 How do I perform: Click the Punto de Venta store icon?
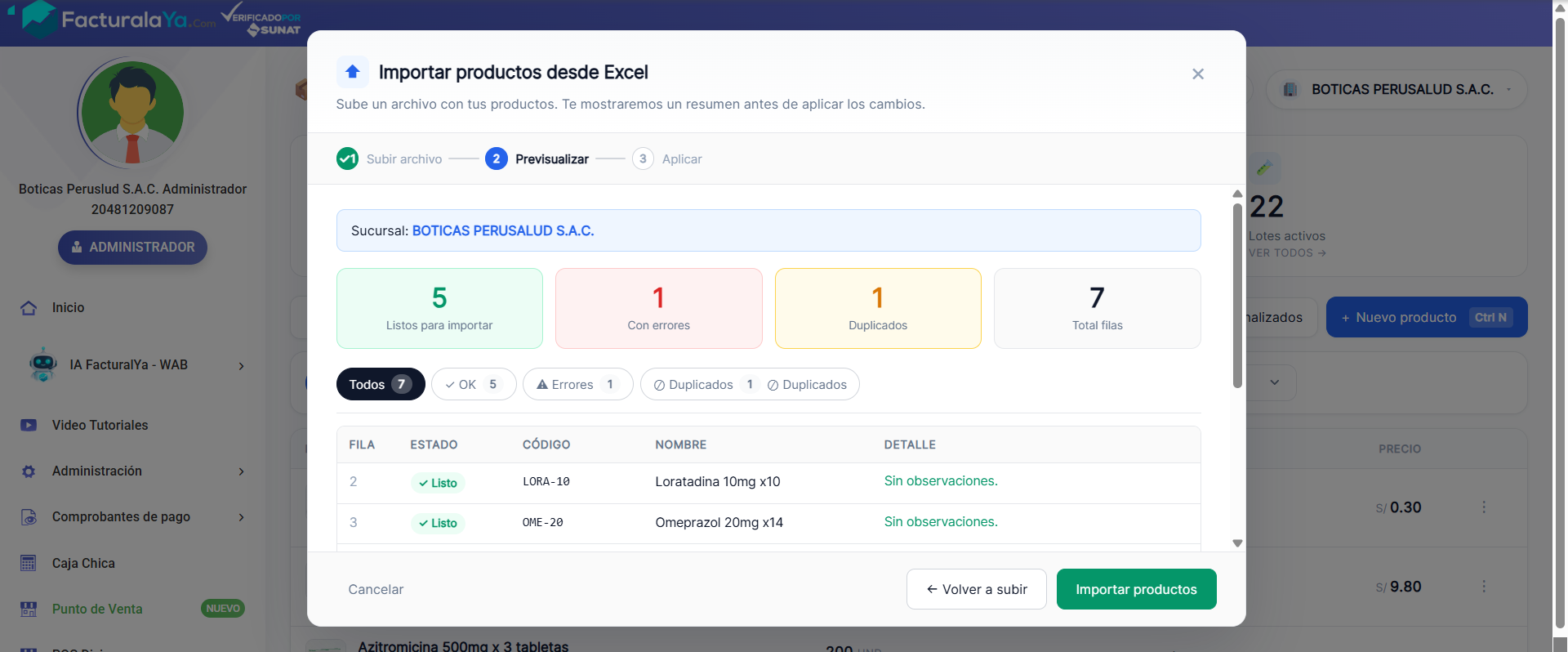[x=29, y=609]
